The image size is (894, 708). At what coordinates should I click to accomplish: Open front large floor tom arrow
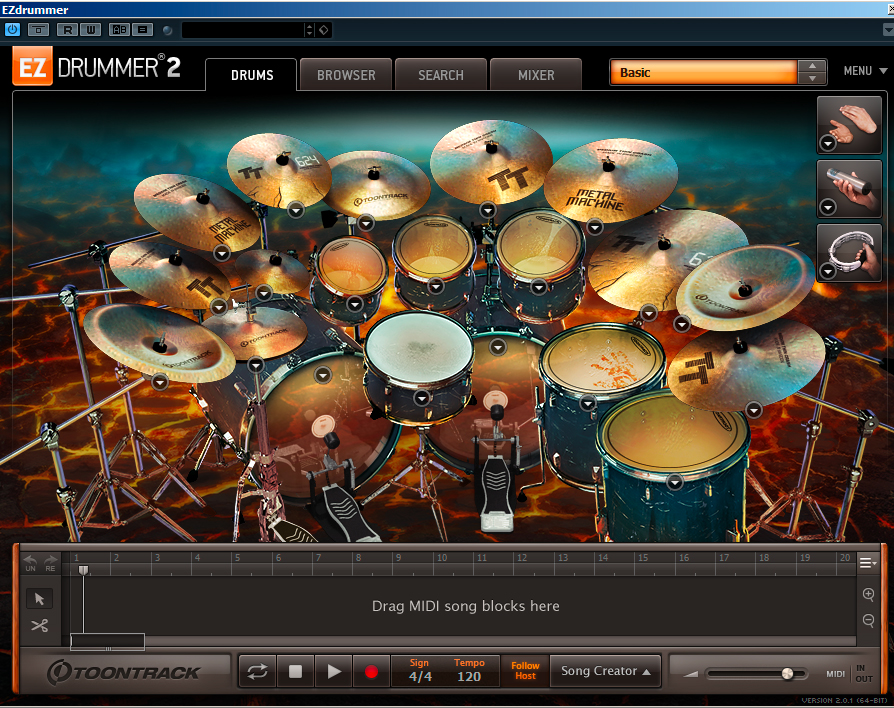point(674,482)
